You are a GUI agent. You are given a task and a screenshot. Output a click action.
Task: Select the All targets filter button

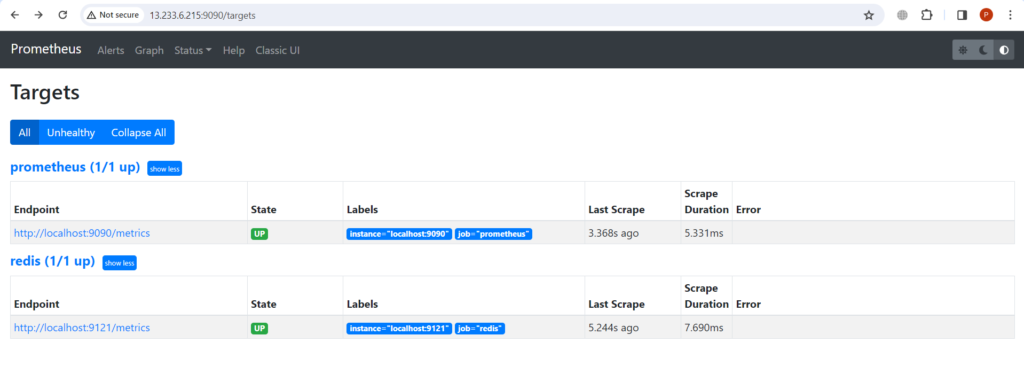25,133
